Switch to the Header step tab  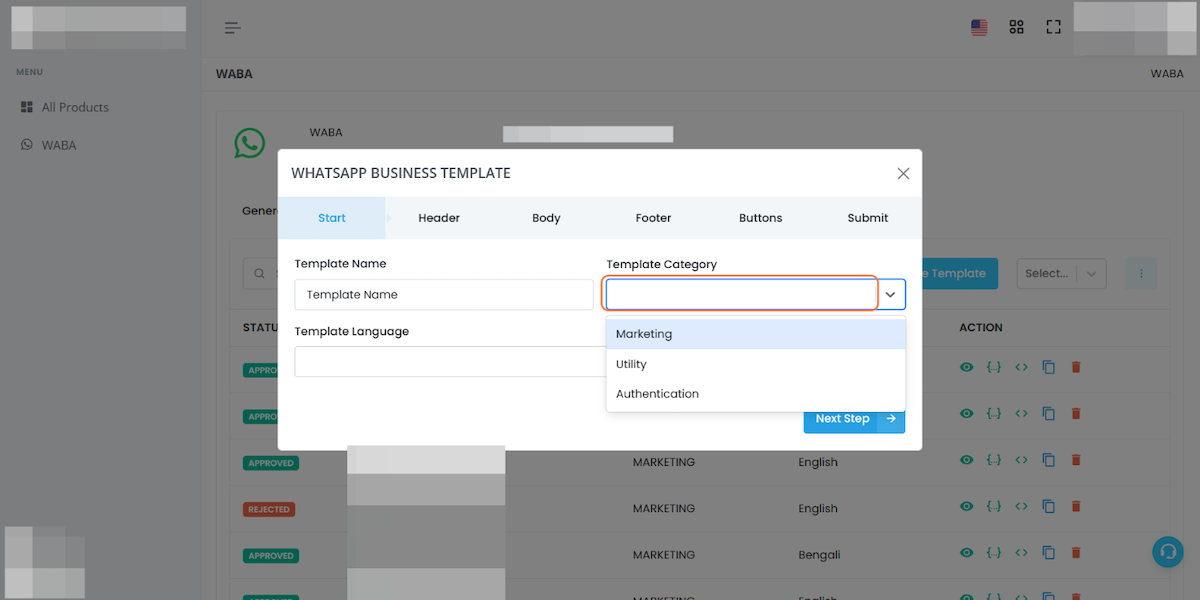[x=439, y=218]
